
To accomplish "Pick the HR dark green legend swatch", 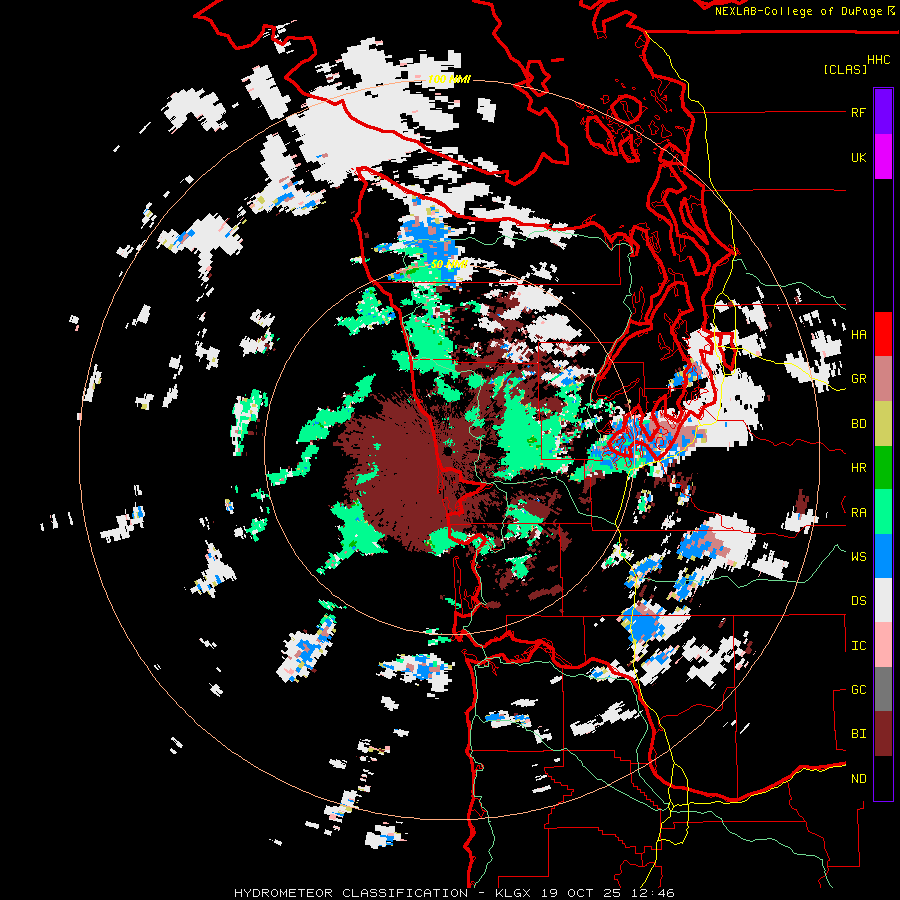I will coord(883,467).
